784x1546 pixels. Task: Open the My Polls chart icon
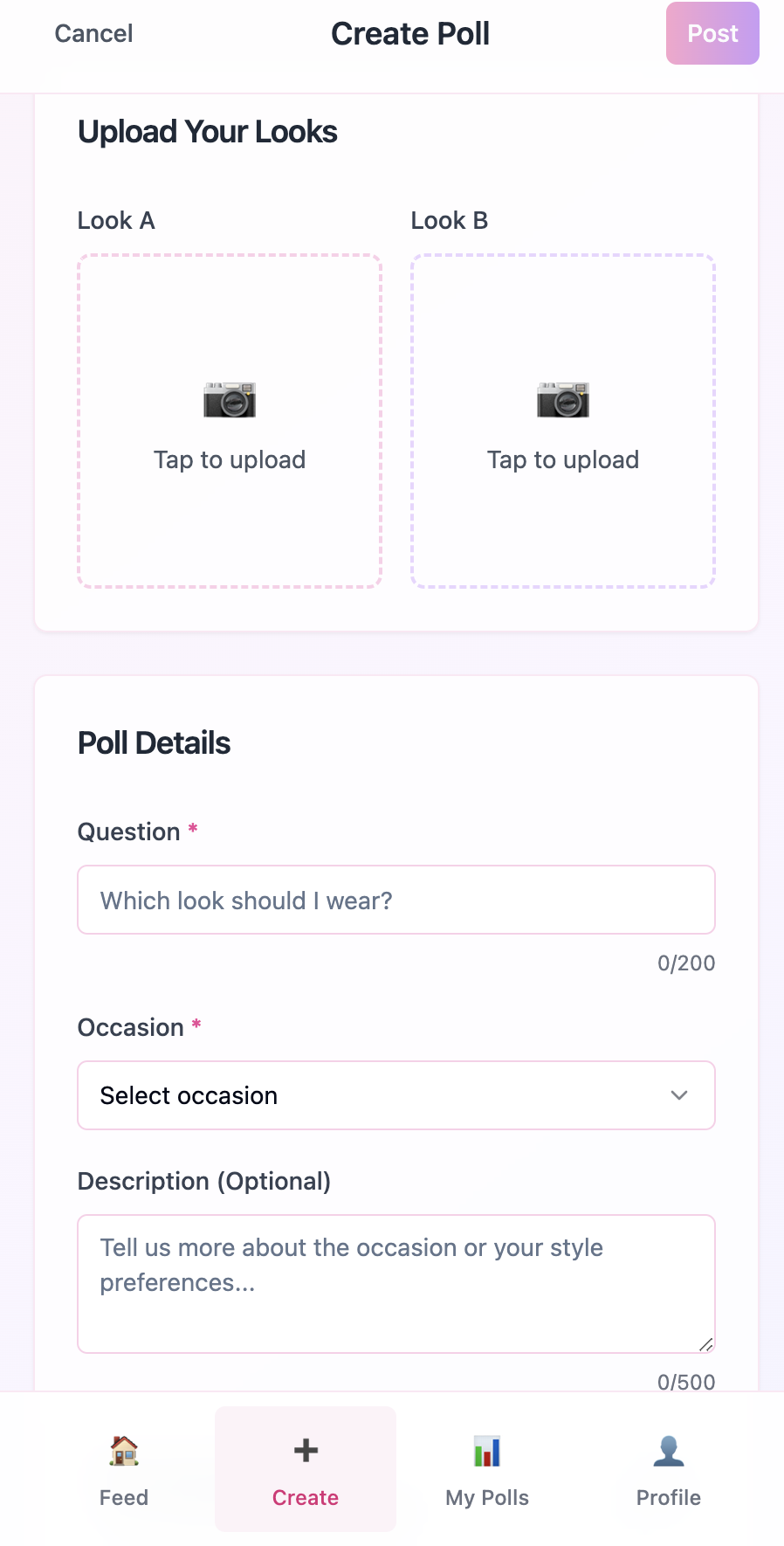[487, 1451]
